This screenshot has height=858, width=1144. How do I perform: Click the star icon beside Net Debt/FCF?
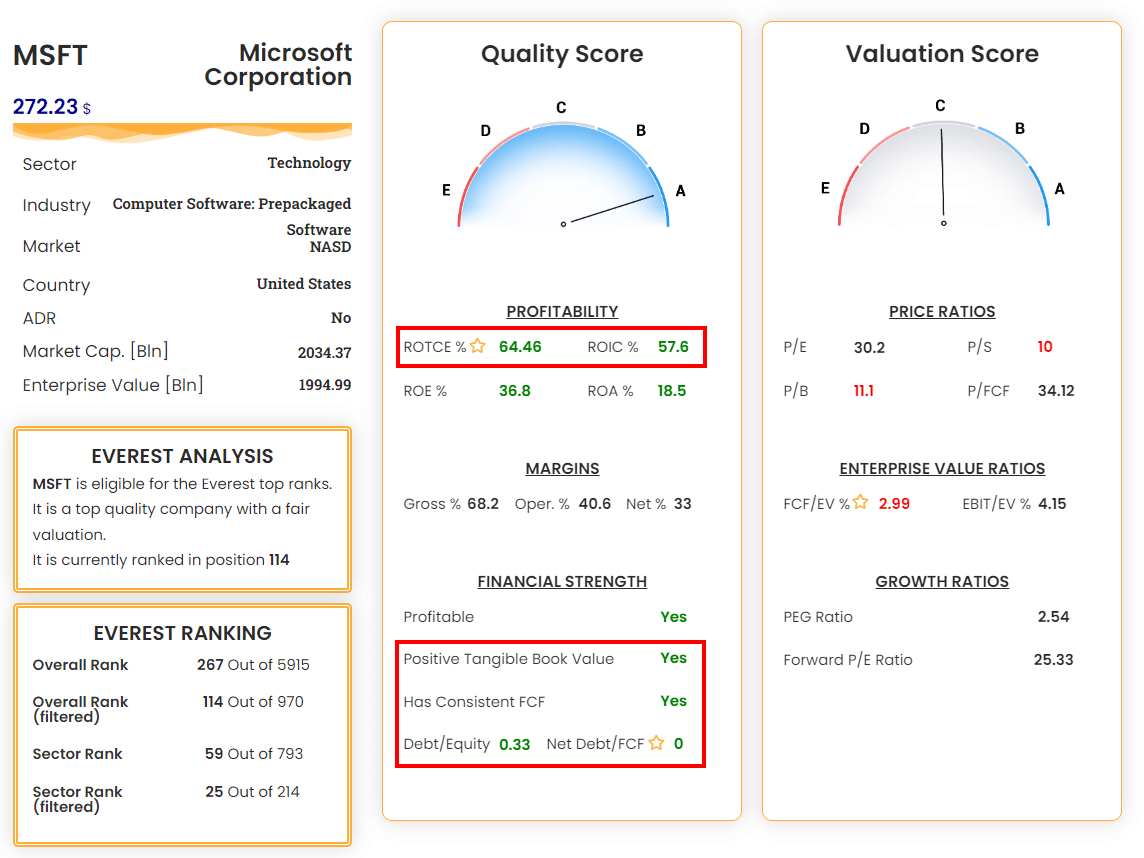click(657, 743)
